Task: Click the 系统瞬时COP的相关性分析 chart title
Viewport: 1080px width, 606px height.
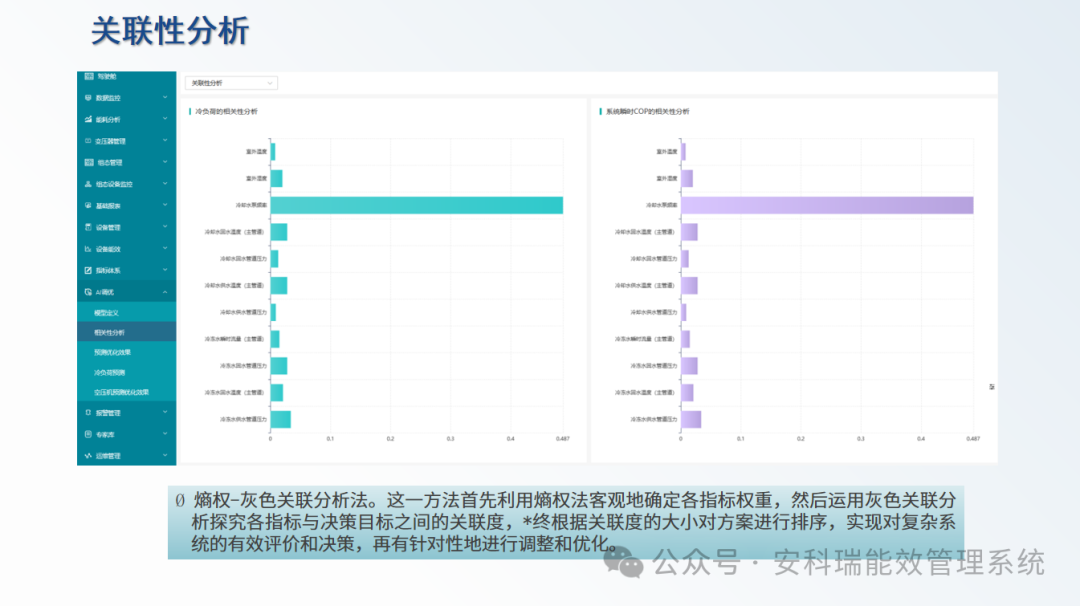Action: coord(647,112)
